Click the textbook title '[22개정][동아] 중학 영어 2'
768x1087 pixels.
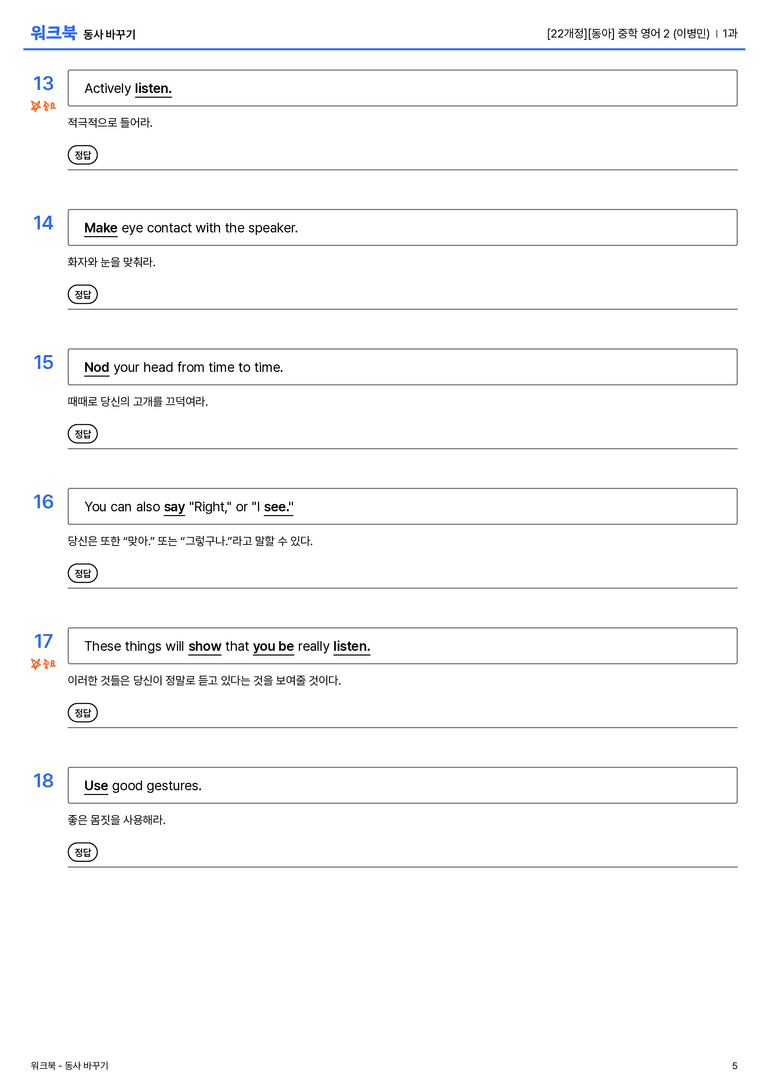(608, 33)
